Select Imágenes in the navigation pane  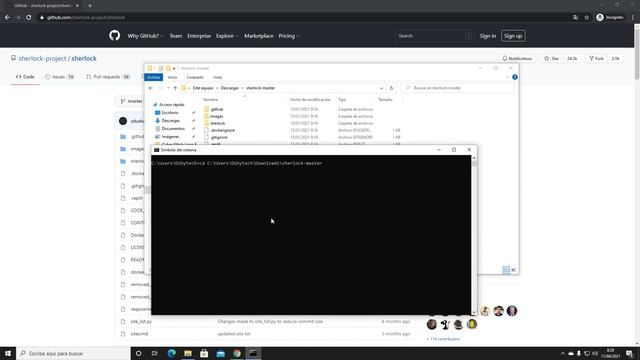(x=170, y=137)
